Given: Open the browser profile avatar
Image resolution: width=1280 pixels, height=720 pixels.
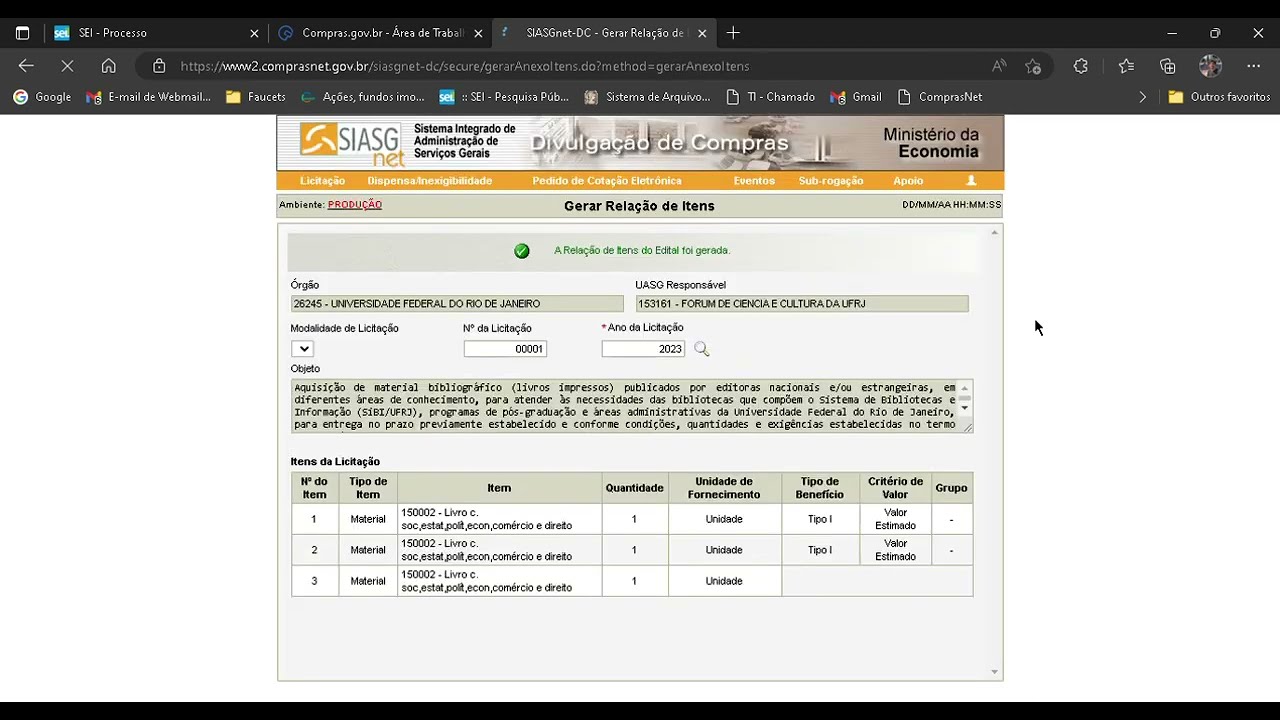Looking at the screenshot, I should coord(1211,66).
